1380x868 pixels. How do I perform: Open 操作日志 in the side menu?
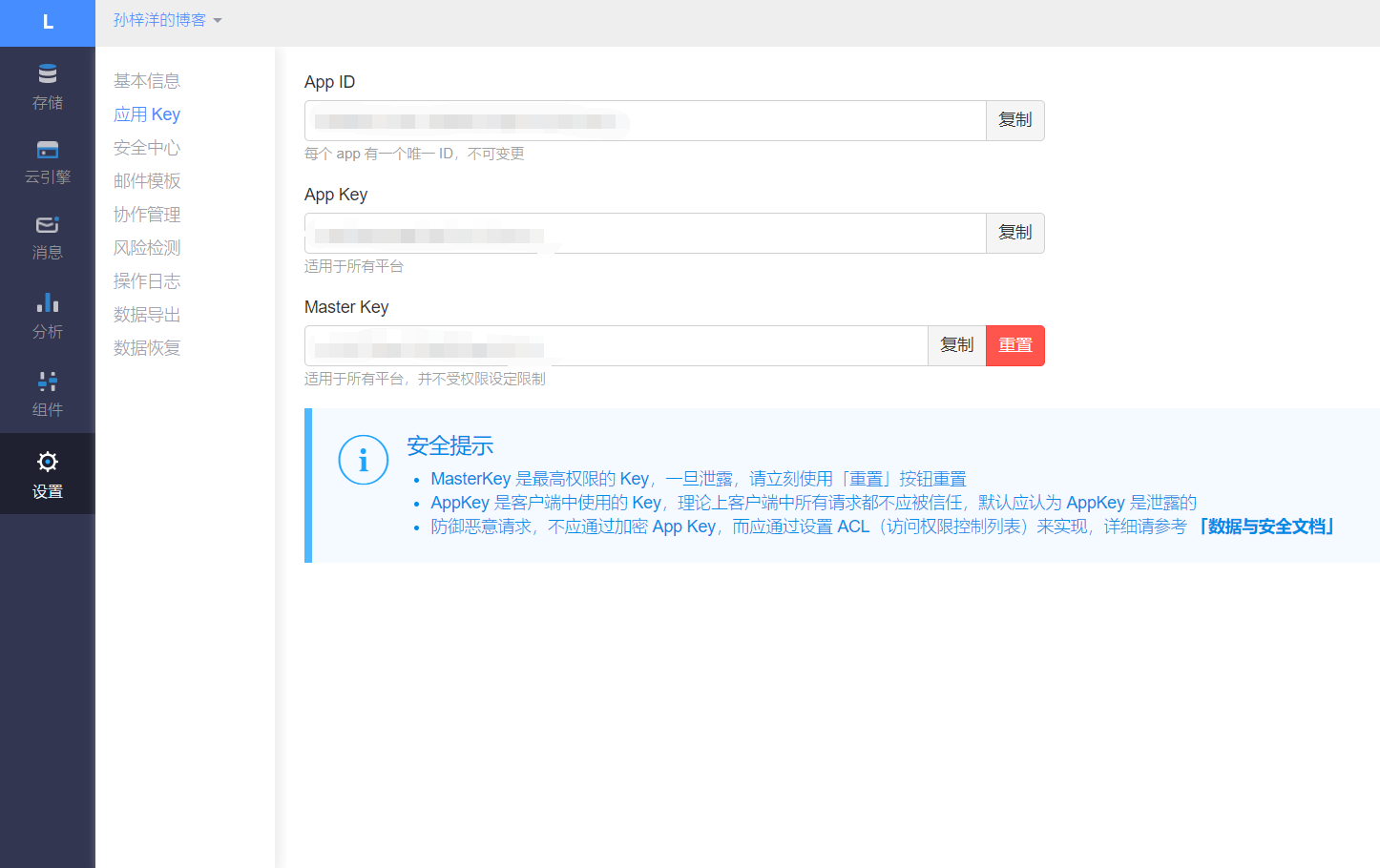coord(147,281)
